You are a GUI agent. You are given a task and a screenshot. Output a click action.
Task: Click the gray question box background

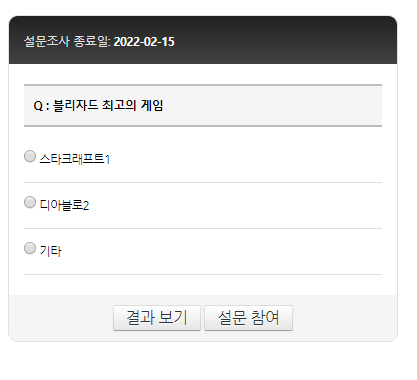tap(267, 106)
